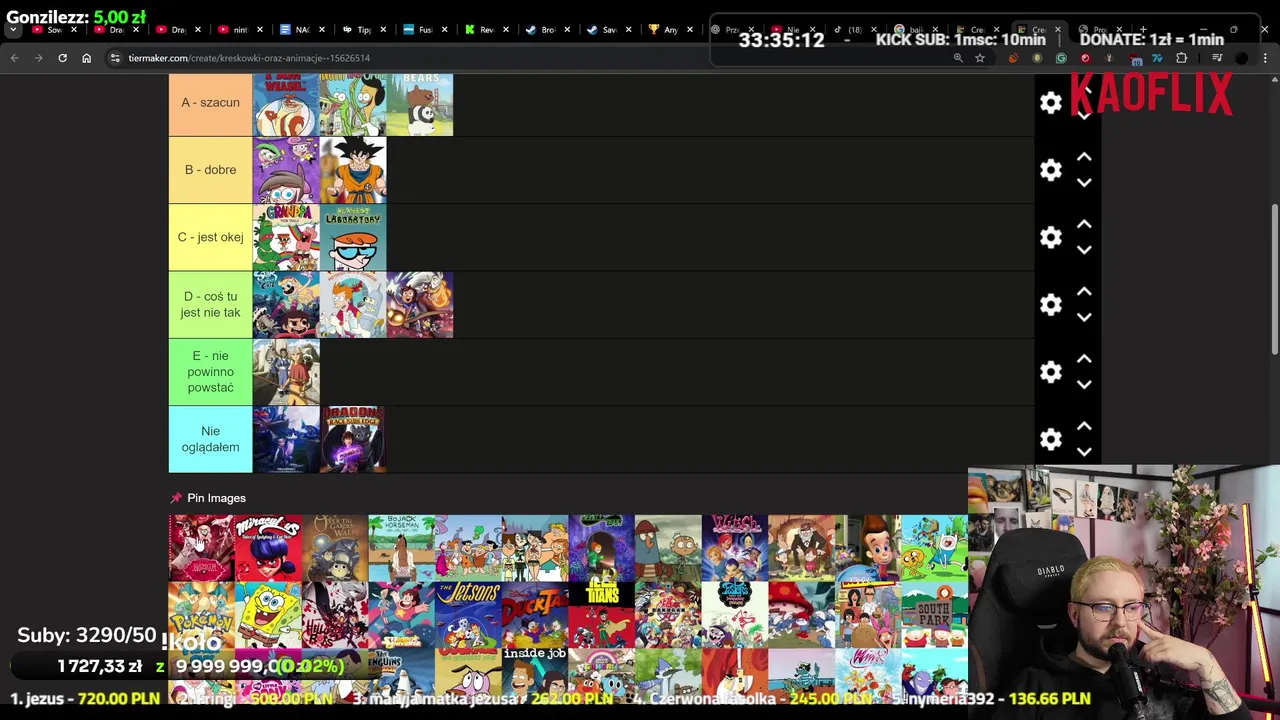
Task: Edit the 'A - szacun' tier label
Action: [210, 102]
